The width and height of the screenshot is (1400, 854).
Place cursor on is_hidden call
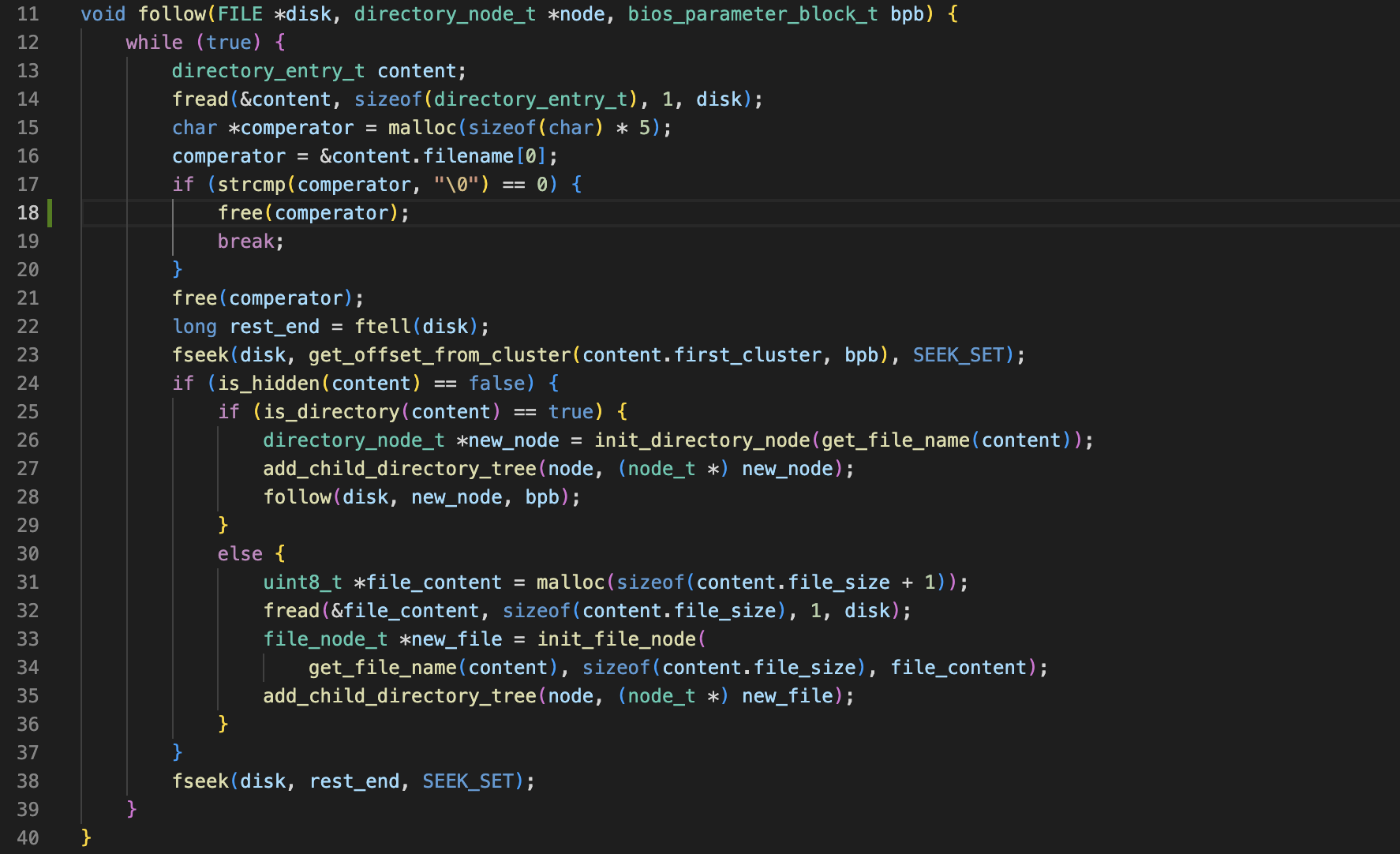tap(268, 384)
